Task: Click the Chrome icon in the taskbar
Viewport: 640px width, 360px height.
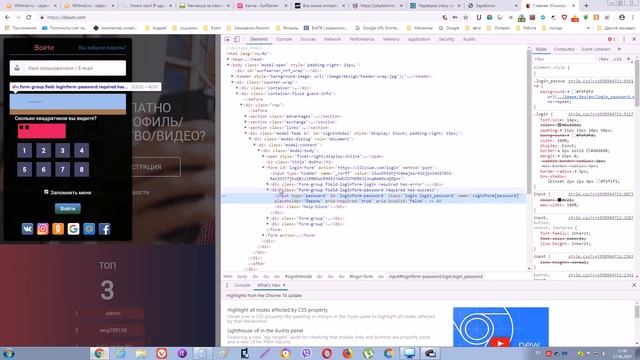Action: (x=99, y=353)
